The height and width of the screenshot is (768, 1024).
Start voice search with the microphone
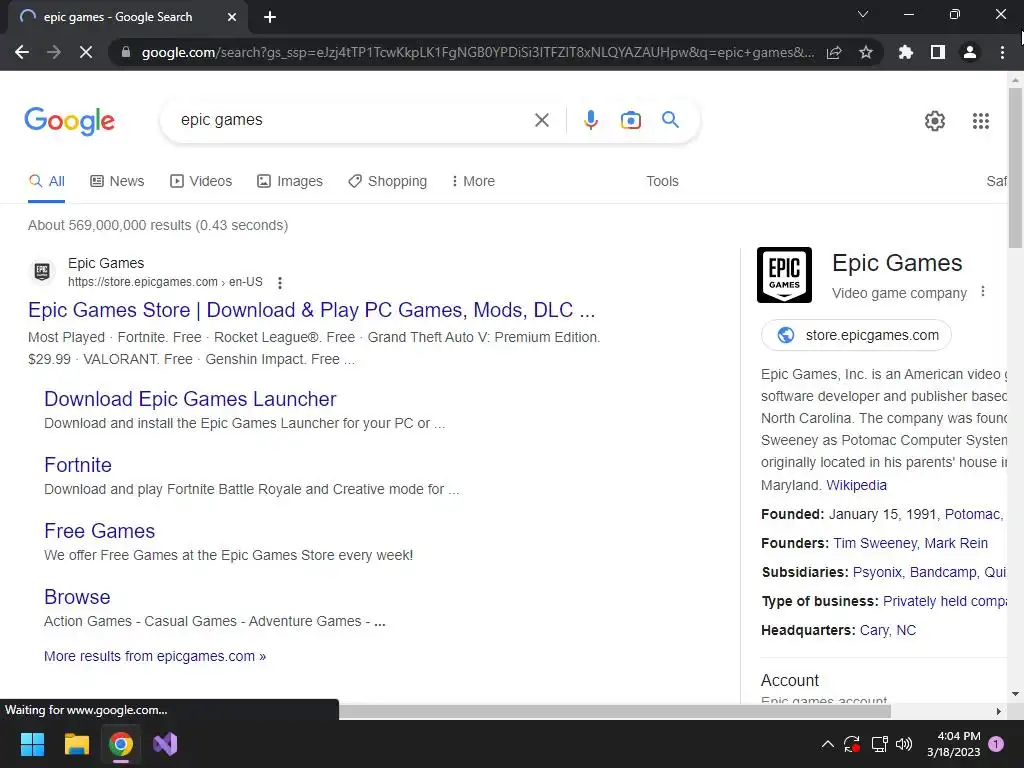click(x=590, y=120)
